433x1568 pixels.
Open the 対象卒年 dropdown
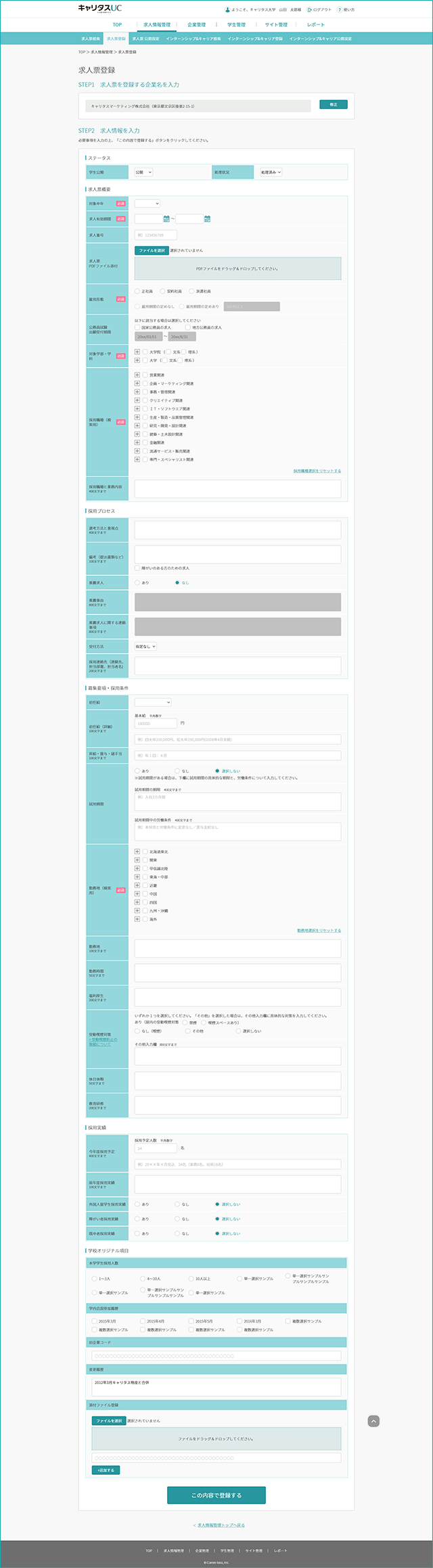click(147, 203)
